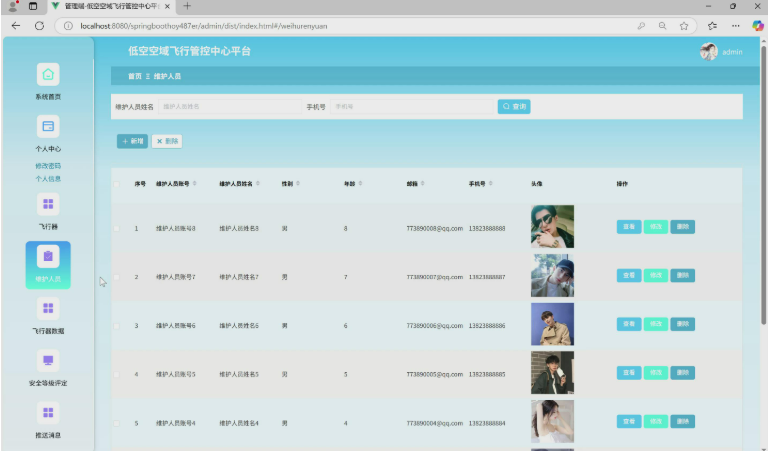
Task: Sort by 邮箱 column arrows
Action: tap(422, 184)
